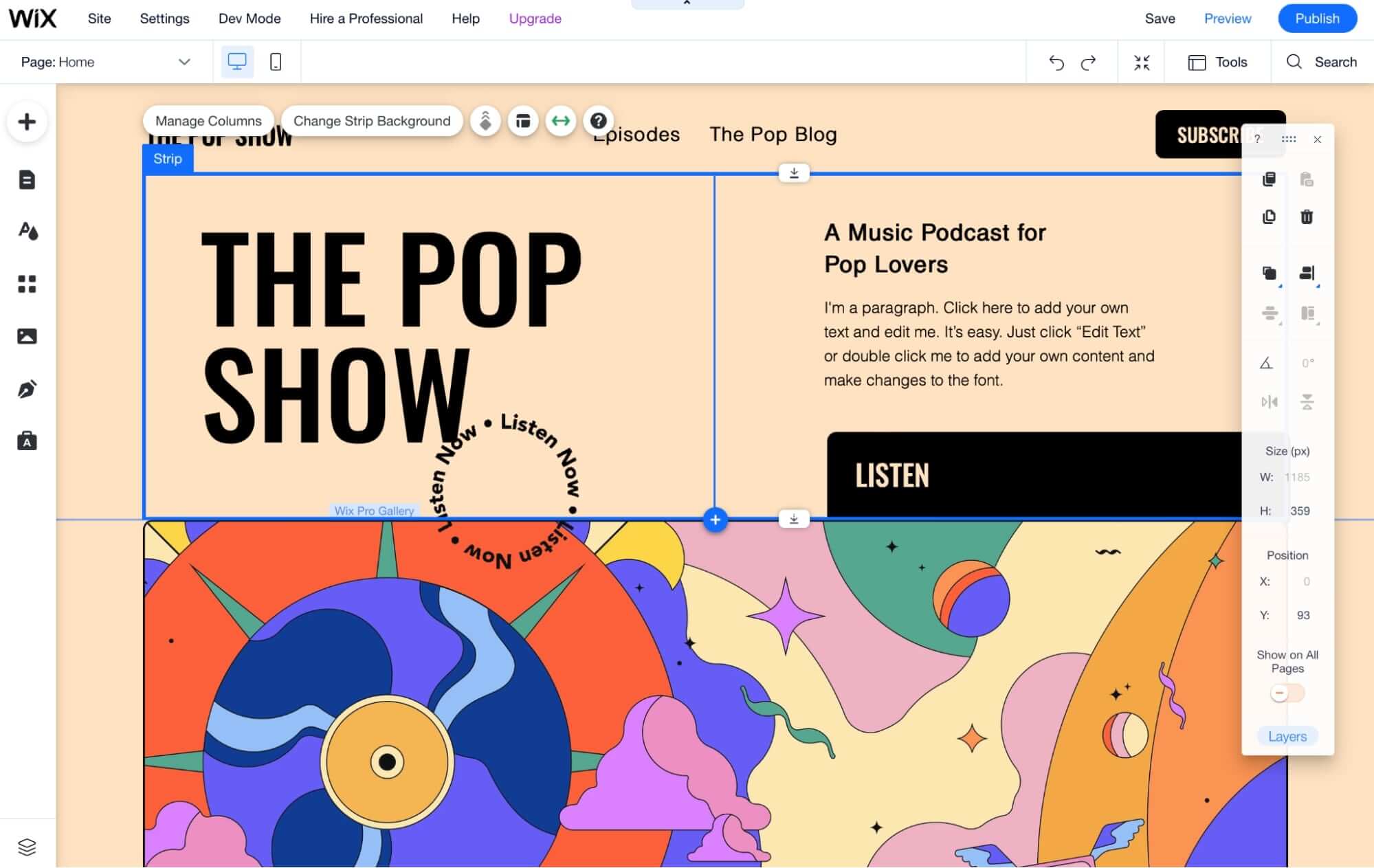Click Change Strip Background button
The image size is (1374, 868).
click(372, 121)
